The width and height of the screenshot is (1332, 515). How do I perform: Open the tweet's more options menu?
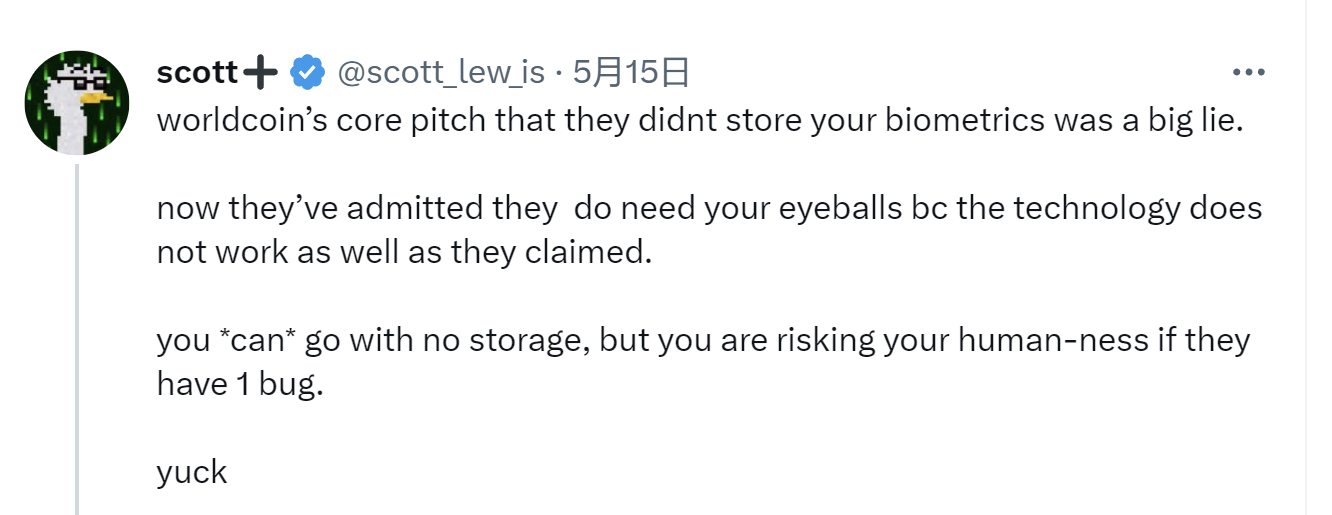point(1248,72)
